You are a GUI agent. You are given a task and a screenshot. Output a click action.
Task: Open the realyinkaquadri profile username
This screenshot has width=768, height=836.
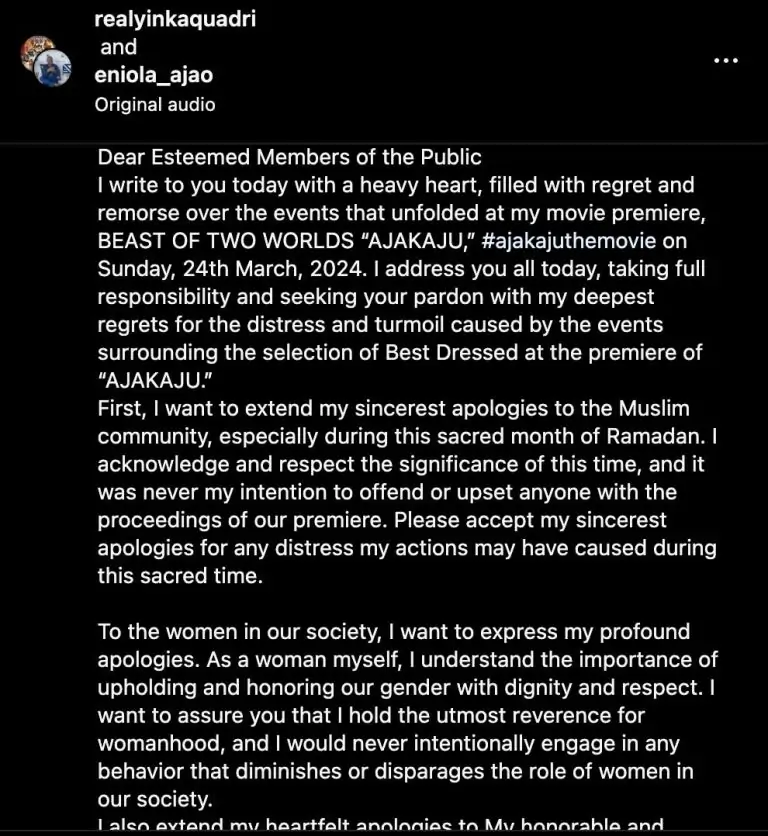point(175,19)
